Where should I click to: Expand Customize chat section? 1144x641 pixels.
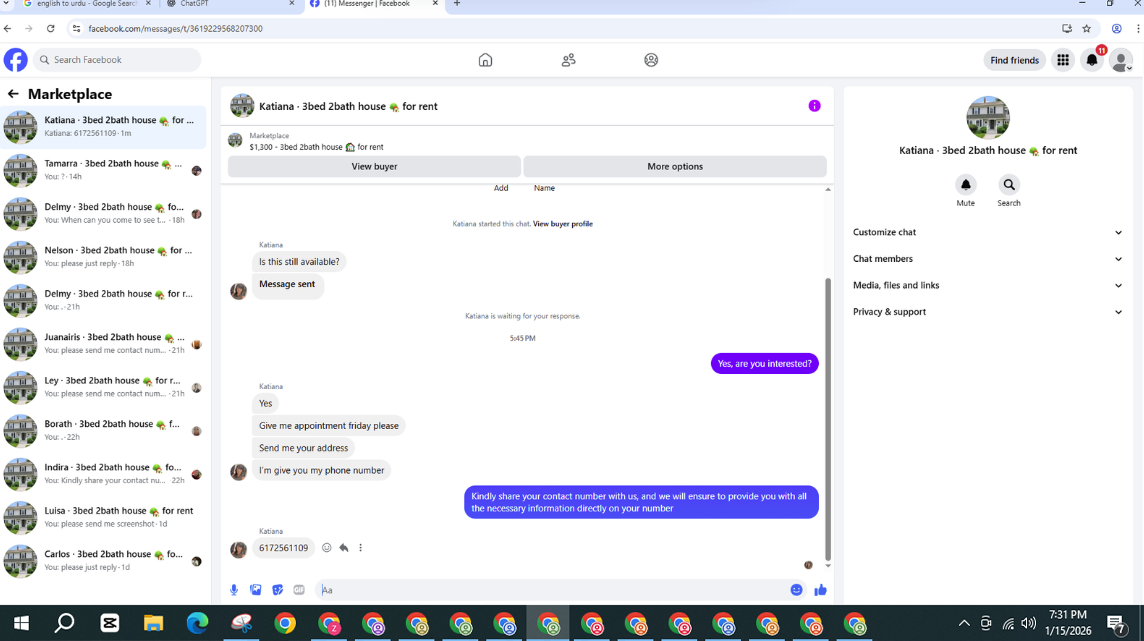click(988, 232)
